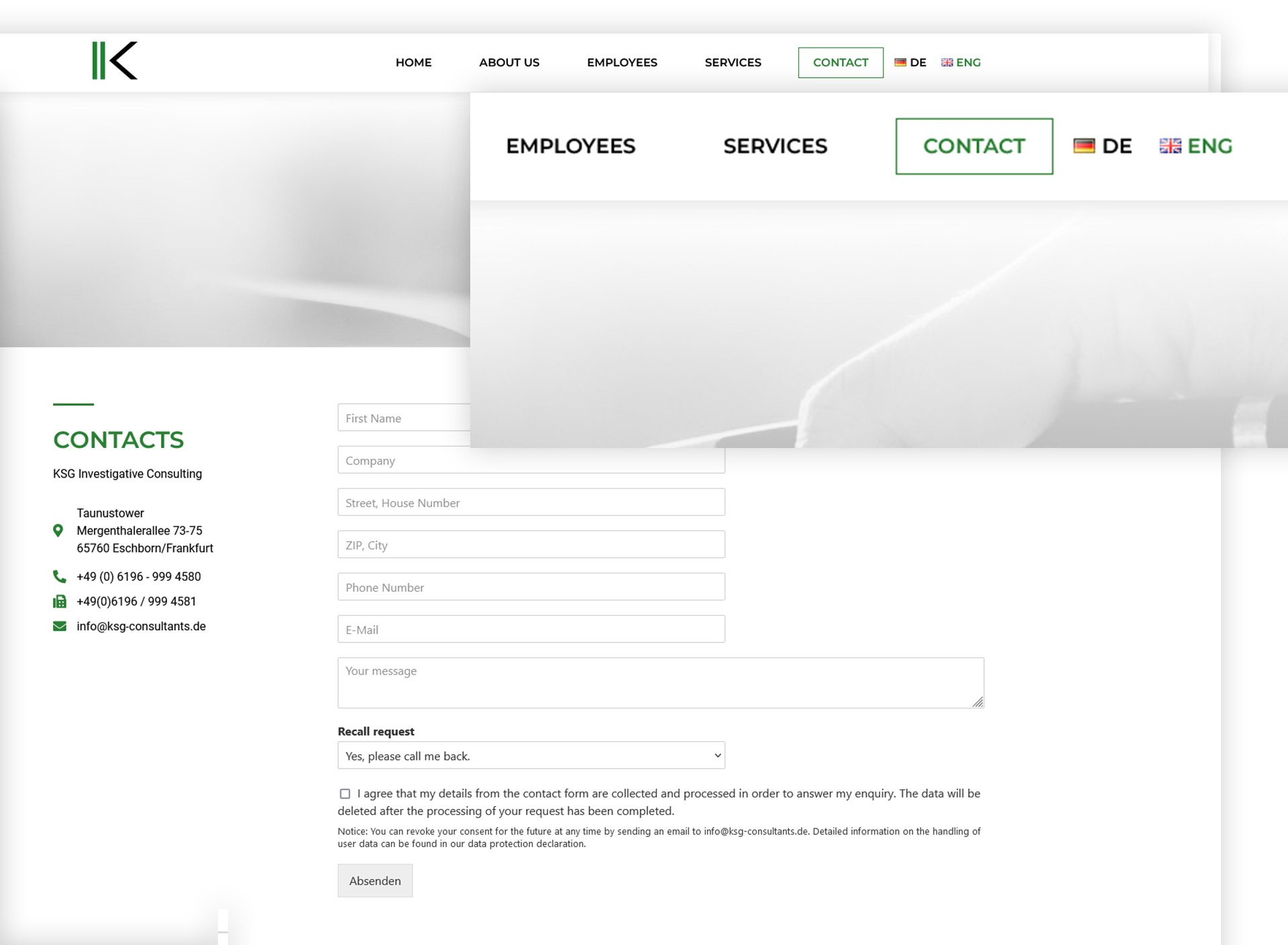Viewport: 1288px width, 945px height.
Task: Click the Mergenthalerallee 73-75 address line
Action: pyautogui.click(x=140, y=531)
